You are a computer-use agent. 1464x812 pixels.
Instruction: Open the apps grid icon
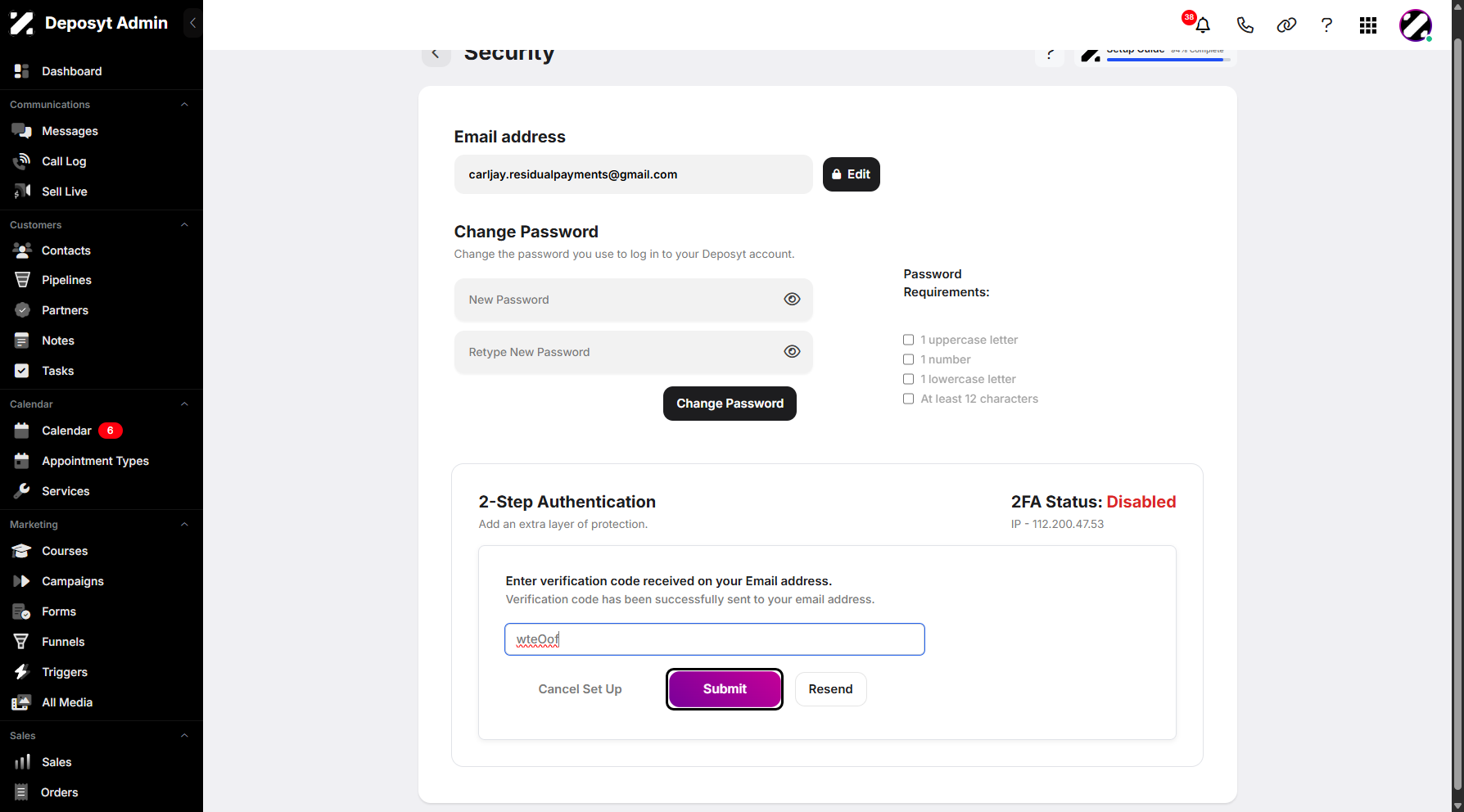(x=1368, y=25)
